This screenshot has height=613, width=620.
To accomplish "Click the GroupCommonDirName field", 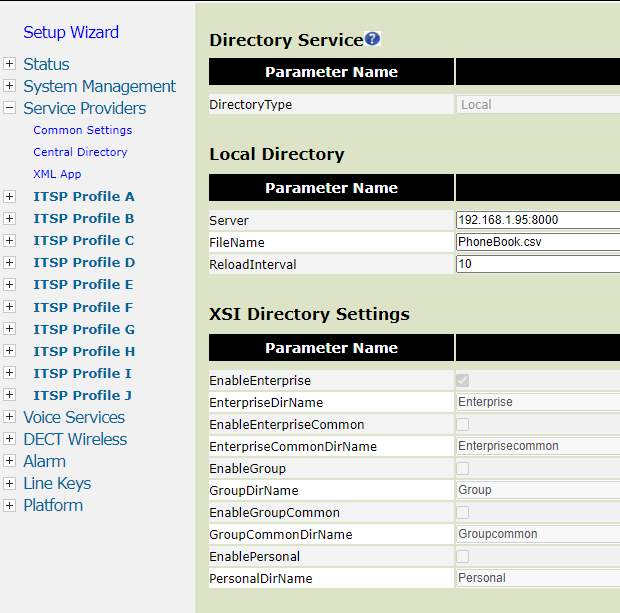I will coord(538,534).
